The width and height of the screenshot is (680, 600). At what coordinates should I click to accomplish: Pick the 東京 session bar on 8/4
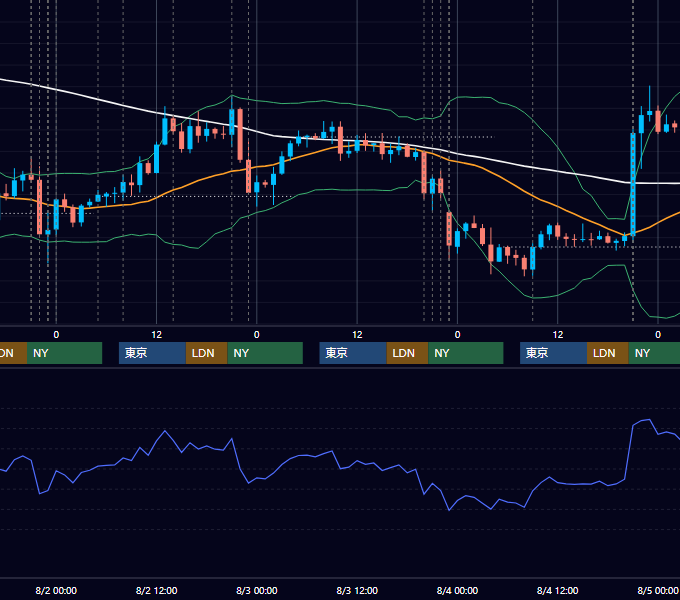tap(553, 353)
